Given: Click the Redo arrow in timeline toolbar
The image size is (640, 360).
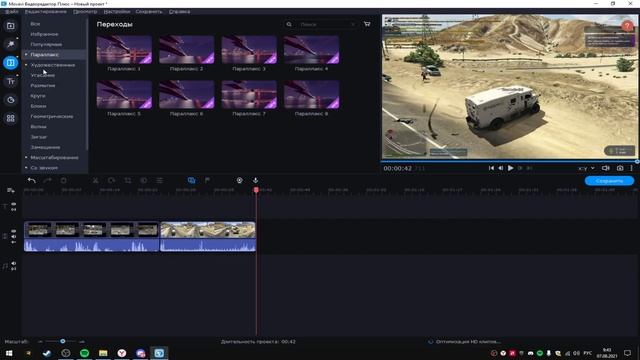Looking at the screenshot, I should pos(48,180).
